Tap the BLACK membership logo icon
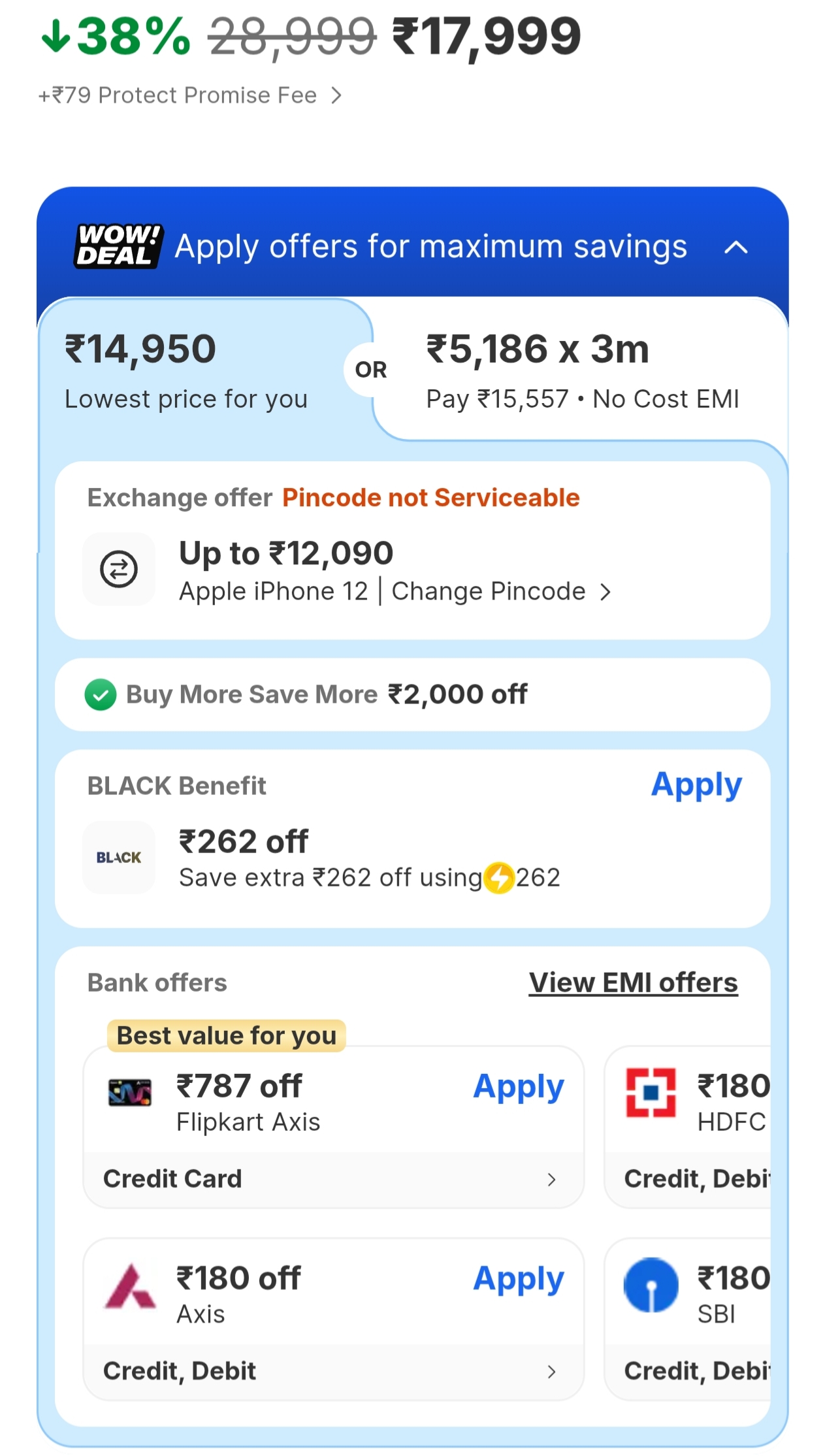 coord(119,857)
